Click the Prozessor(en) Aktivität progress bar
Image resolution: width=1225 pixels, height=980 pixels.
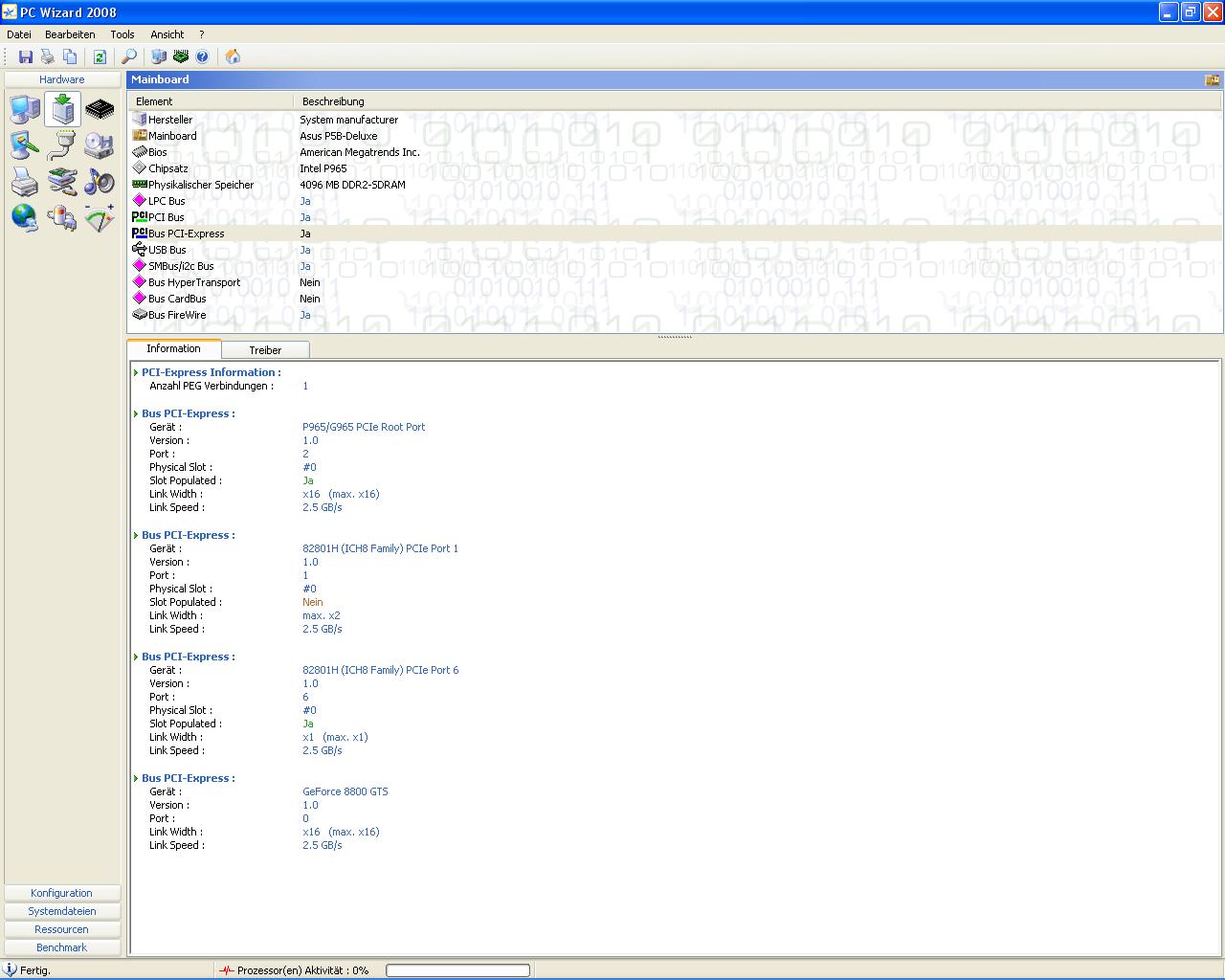(457, 970)
